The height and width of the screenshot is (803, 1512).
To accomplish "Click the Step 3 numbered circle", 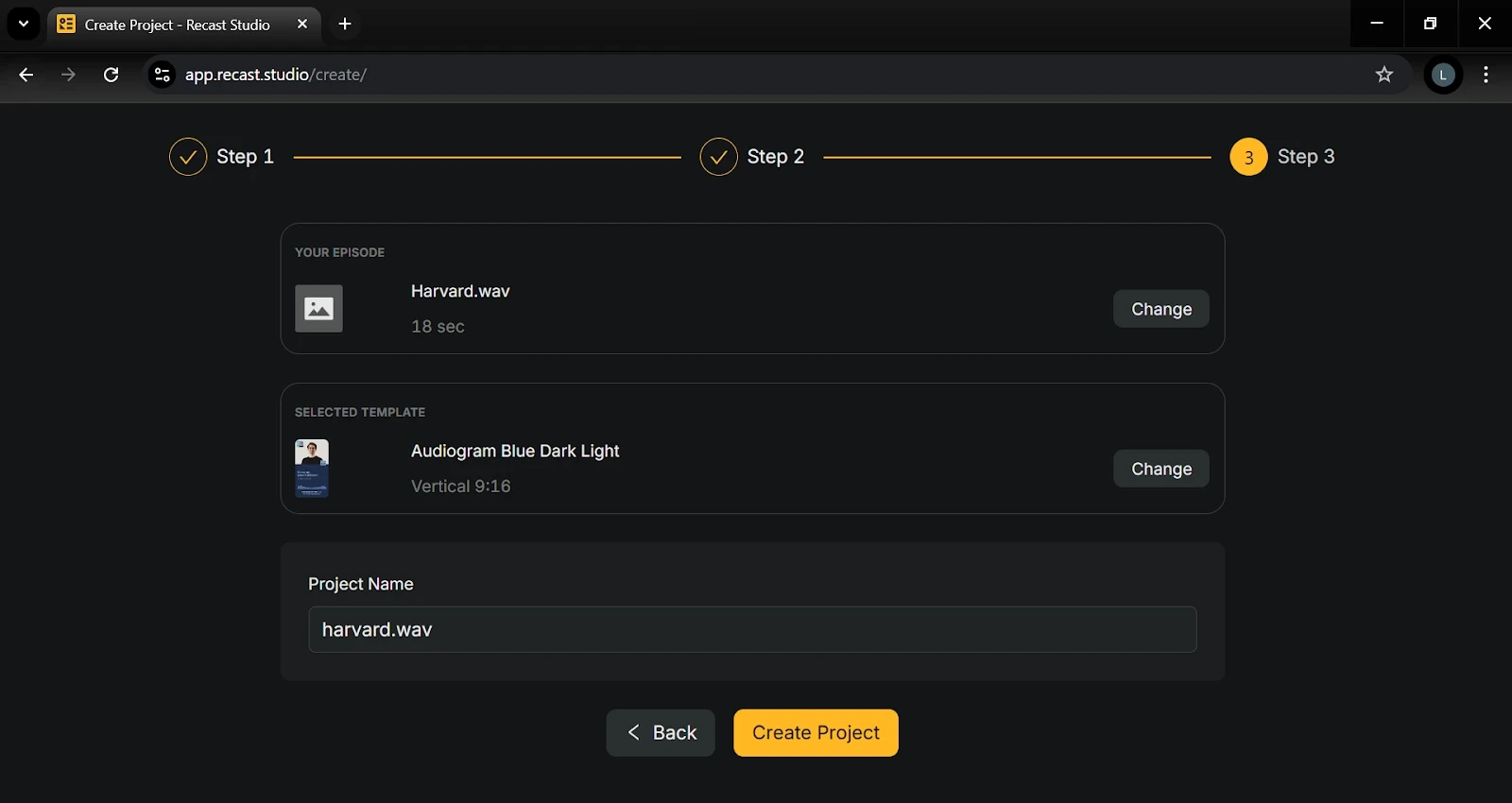I will point(1248,157).
